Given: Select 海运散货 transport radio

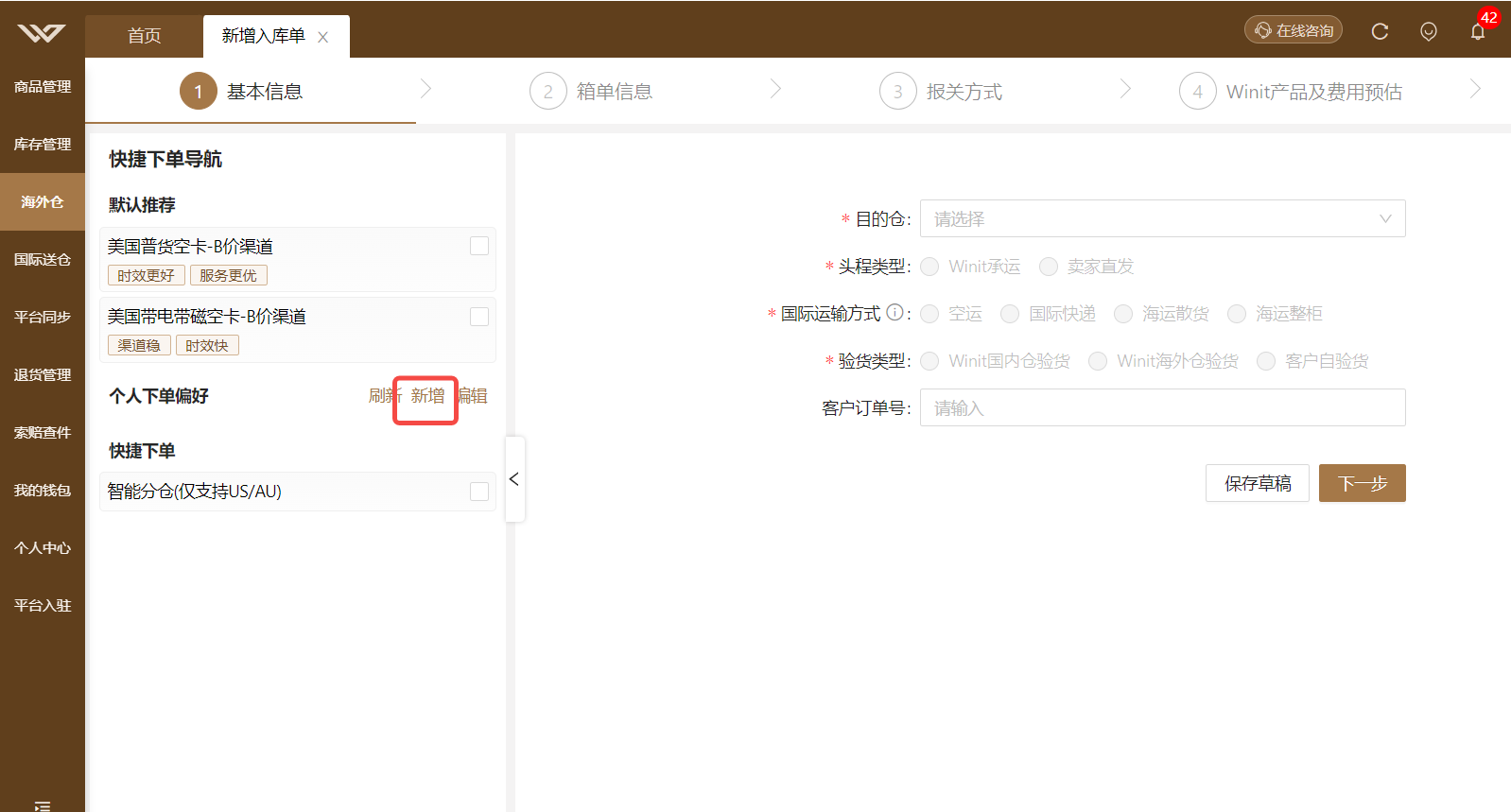Looking at the screenshot, I should [1123, 314].
